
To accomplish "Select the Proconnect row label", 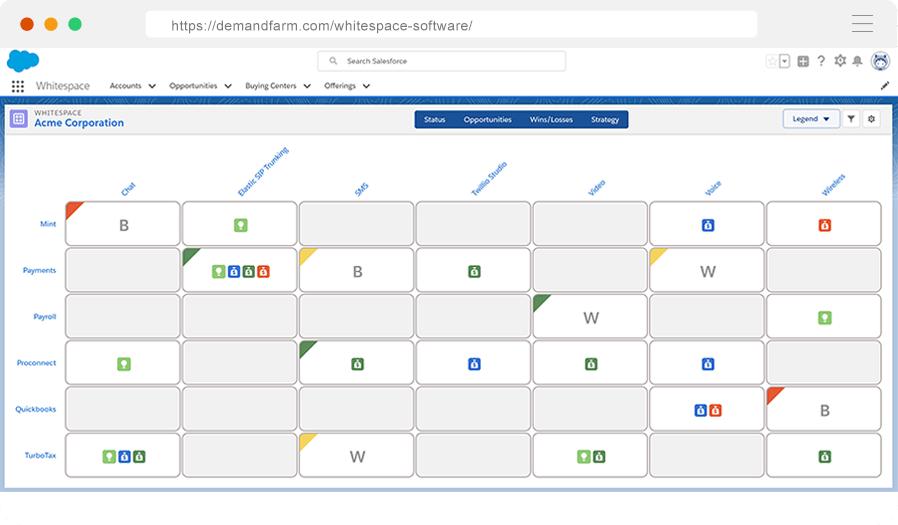I will click(x=37, y=363).
